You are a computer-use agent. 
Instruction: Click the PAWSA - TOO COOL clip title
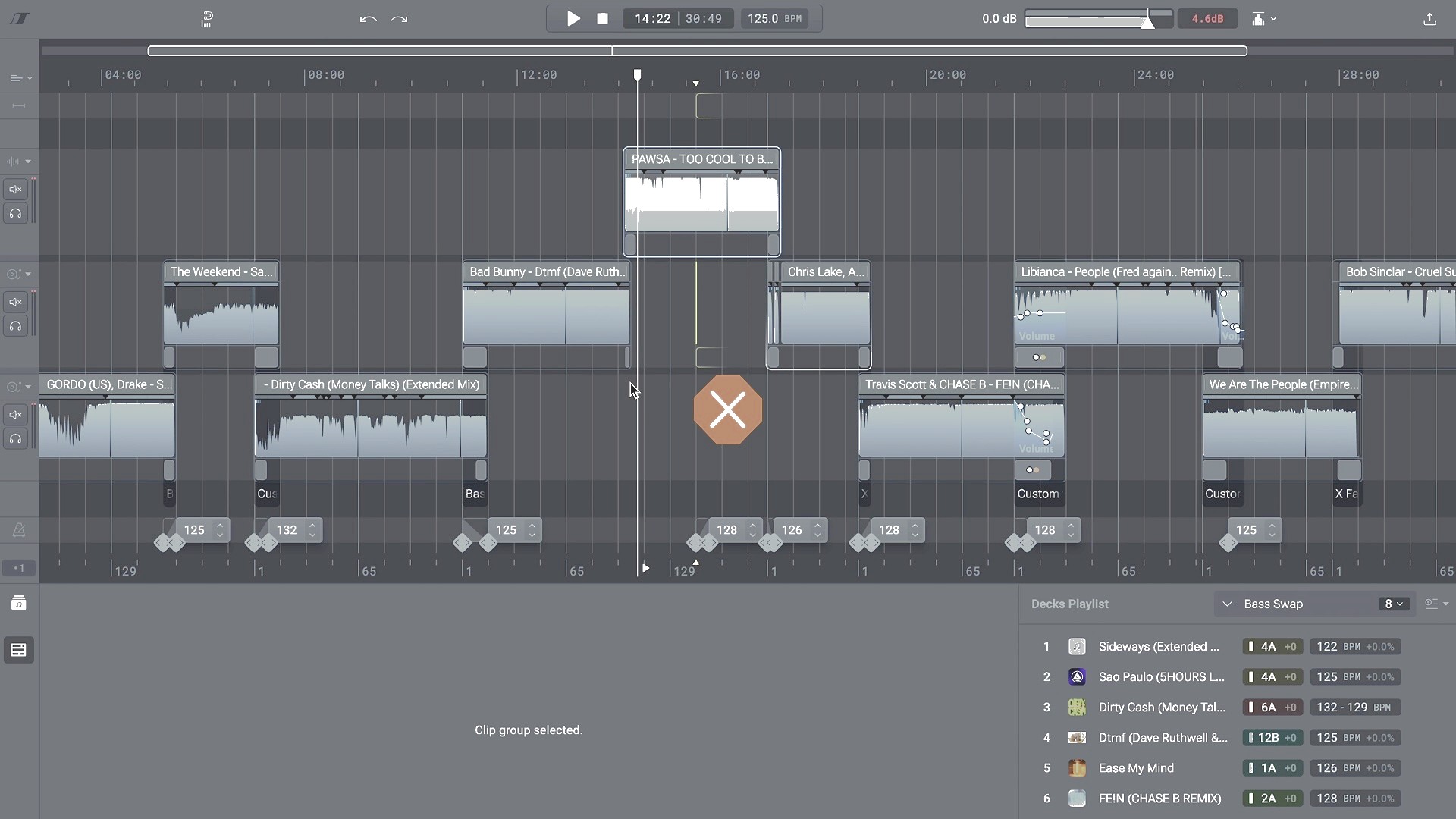(701, 159)
